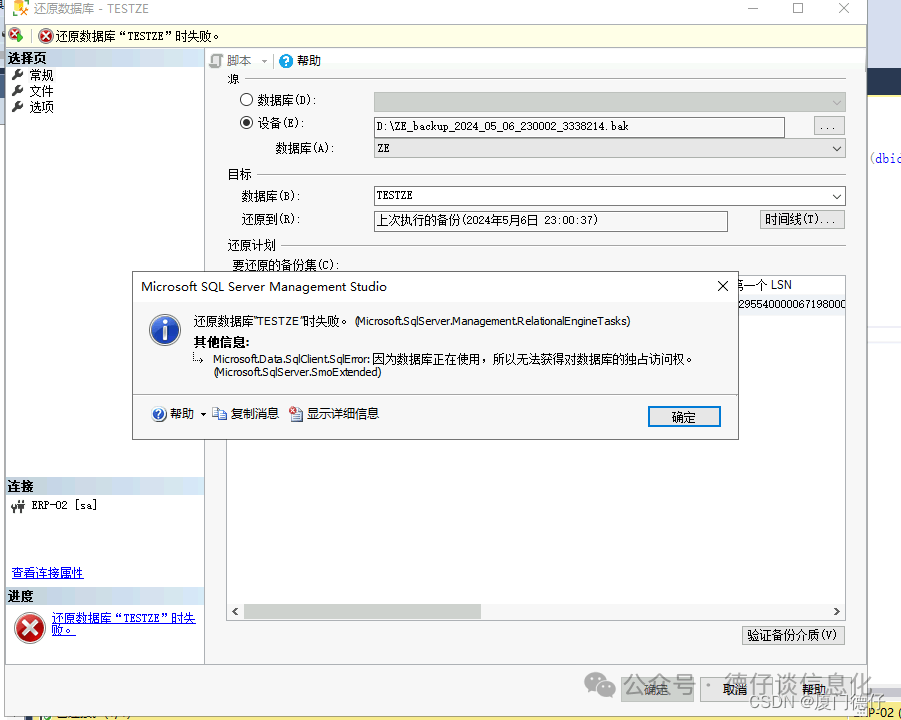Image resolution: width=901 pixels, height=720 pixels.
Task: Click the scroll right arrow of backup sets
Action: 837,611
